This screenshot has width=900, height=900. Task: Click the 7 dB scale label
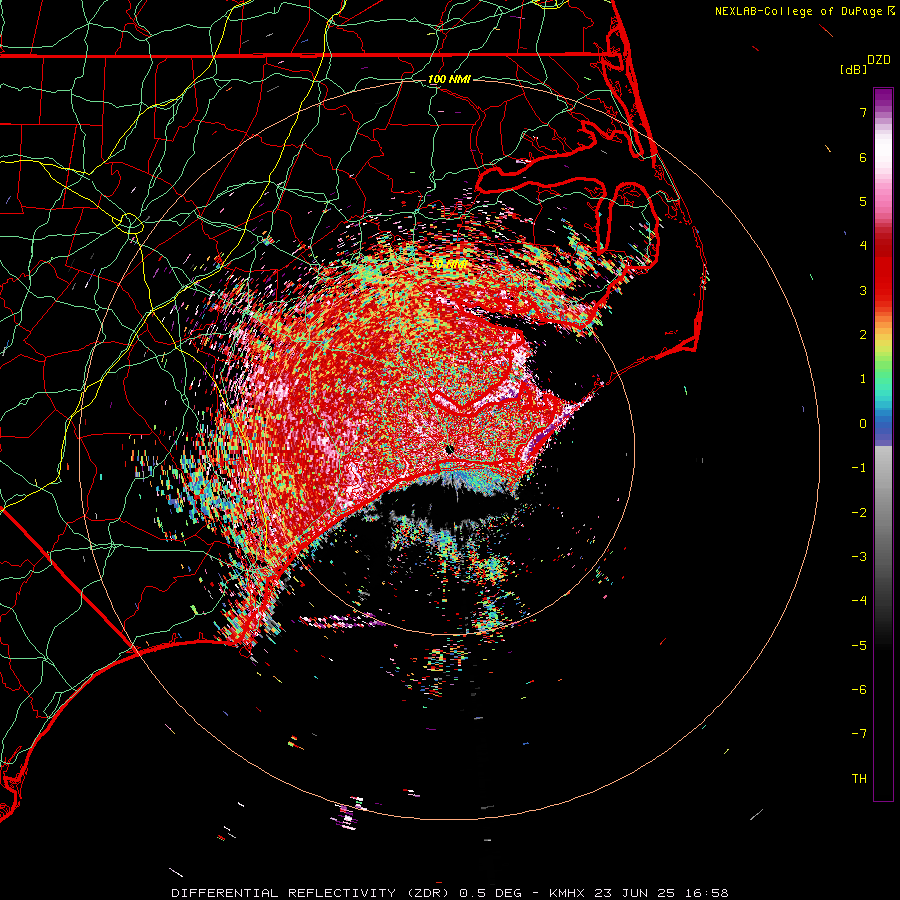pos(863,112)
